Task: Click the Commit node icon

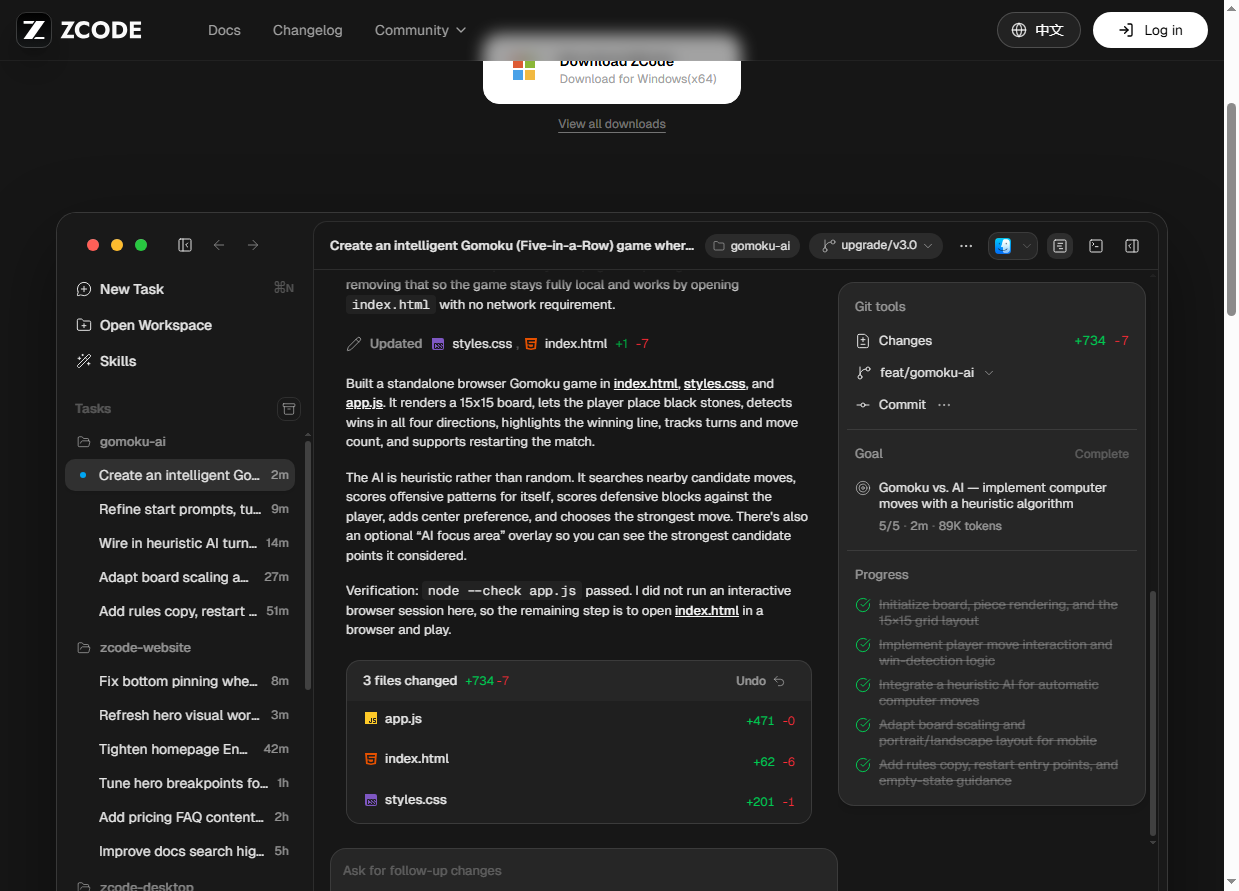Action: [863, 405]
